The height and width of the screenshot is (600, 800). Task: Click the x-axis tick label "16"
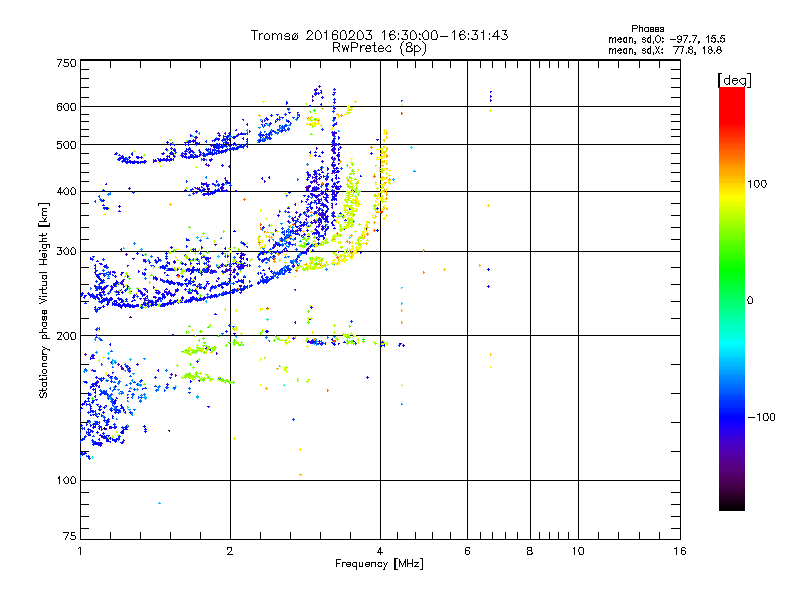tap(680, 551)
